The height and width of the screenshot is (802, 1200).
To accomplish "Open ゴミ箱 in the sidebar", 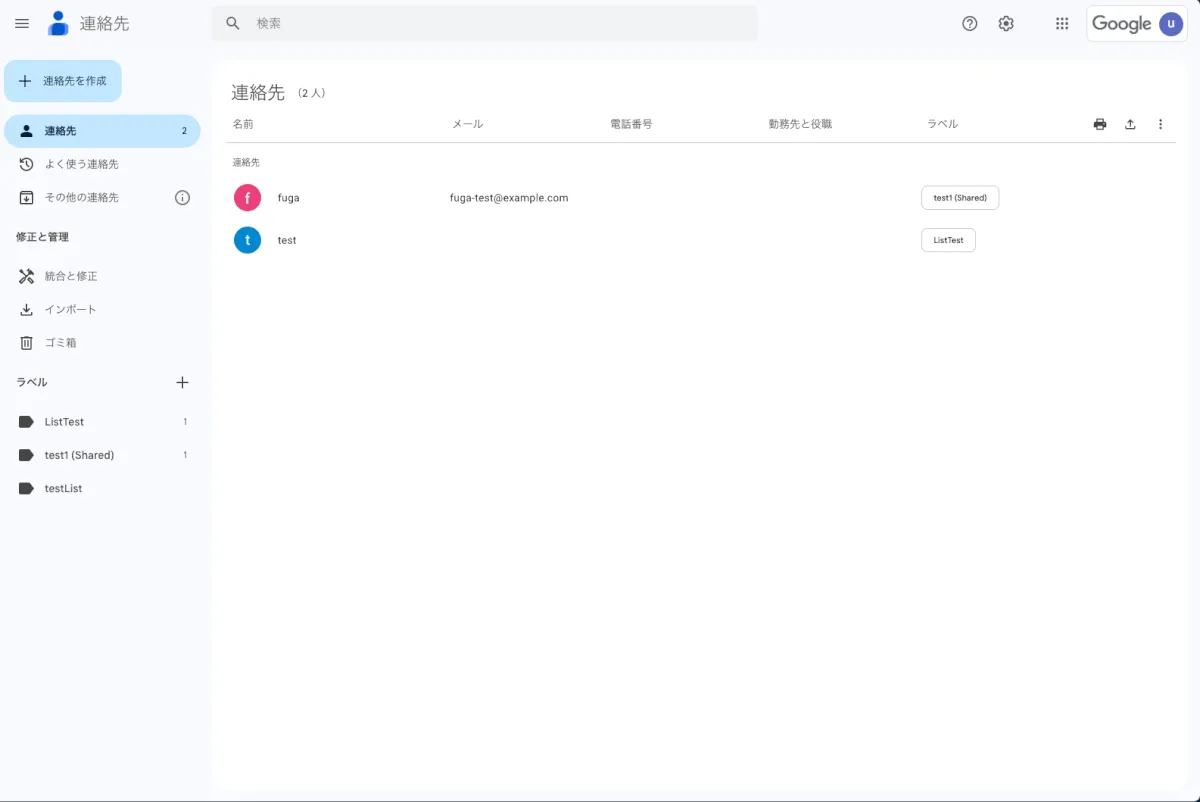I will point(60,343).
